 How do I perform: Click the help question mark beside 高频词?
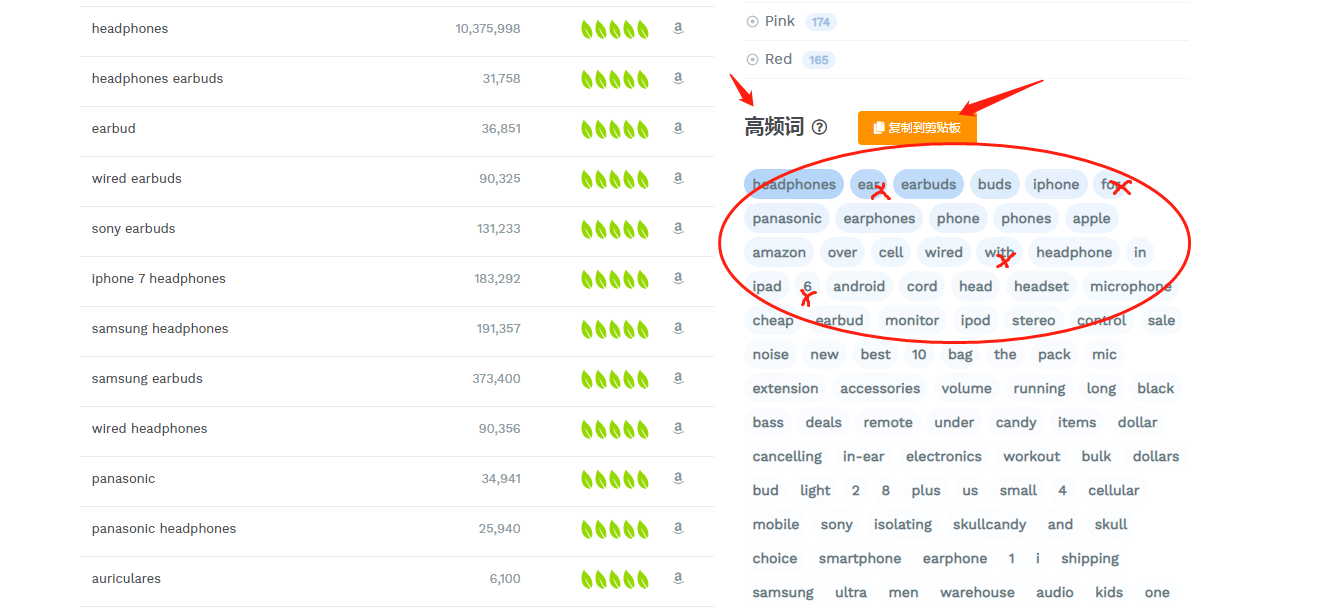[x=820, y=127]
